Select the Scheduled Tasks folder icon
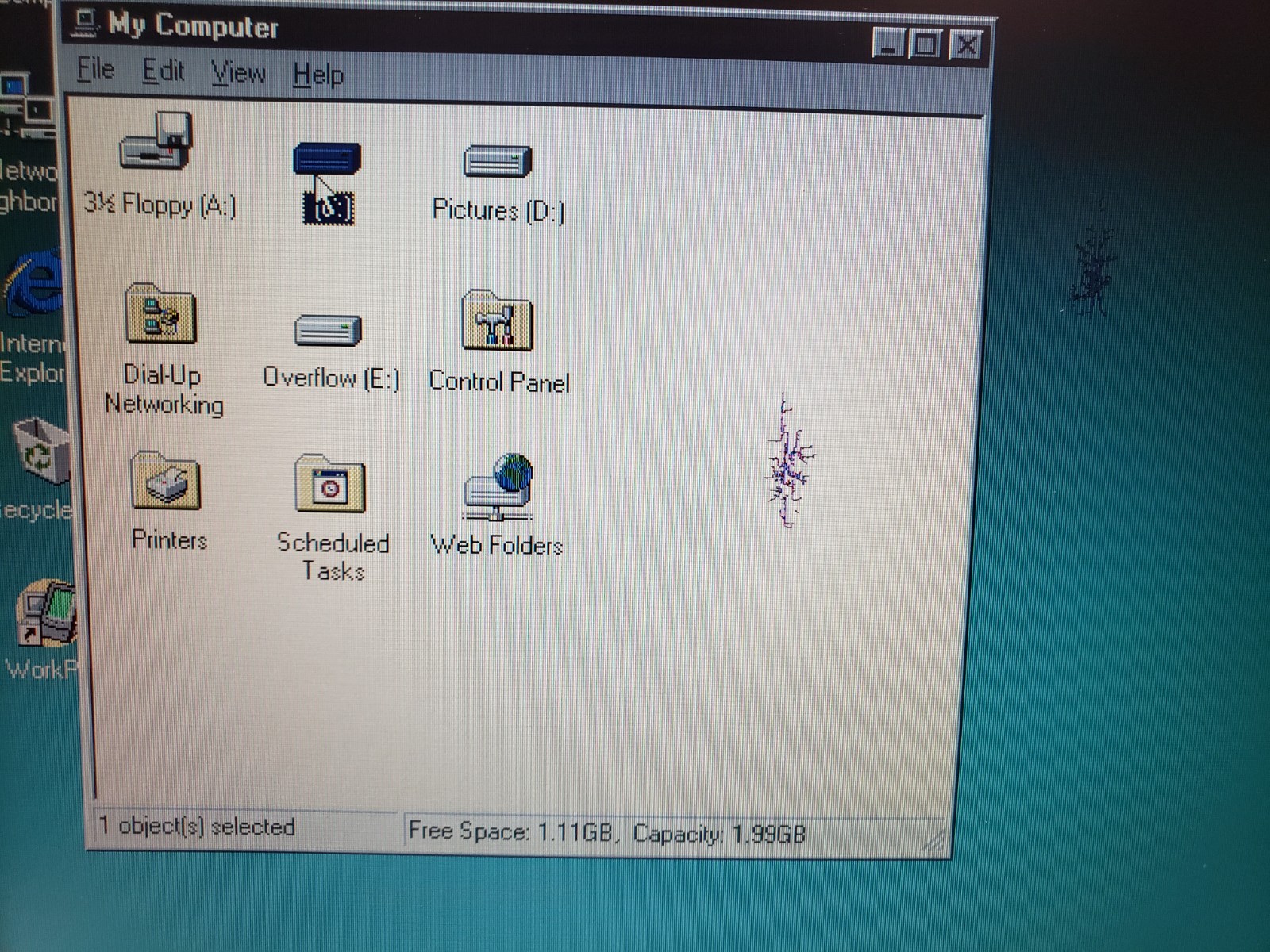1270x952 pixels. coord(330,483)
